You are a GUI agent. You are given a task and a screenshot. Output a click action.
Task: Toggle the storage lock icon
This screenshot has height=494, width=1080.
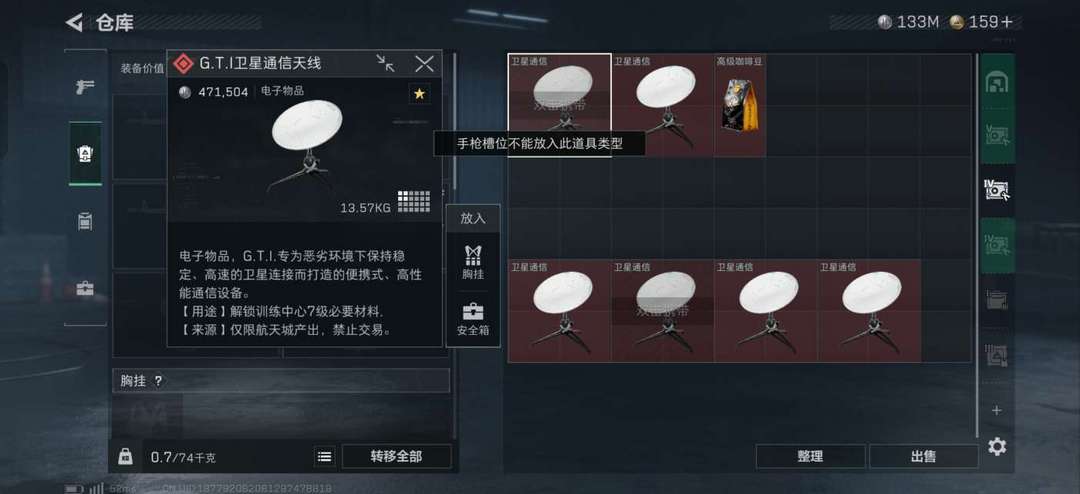(125, 456)
